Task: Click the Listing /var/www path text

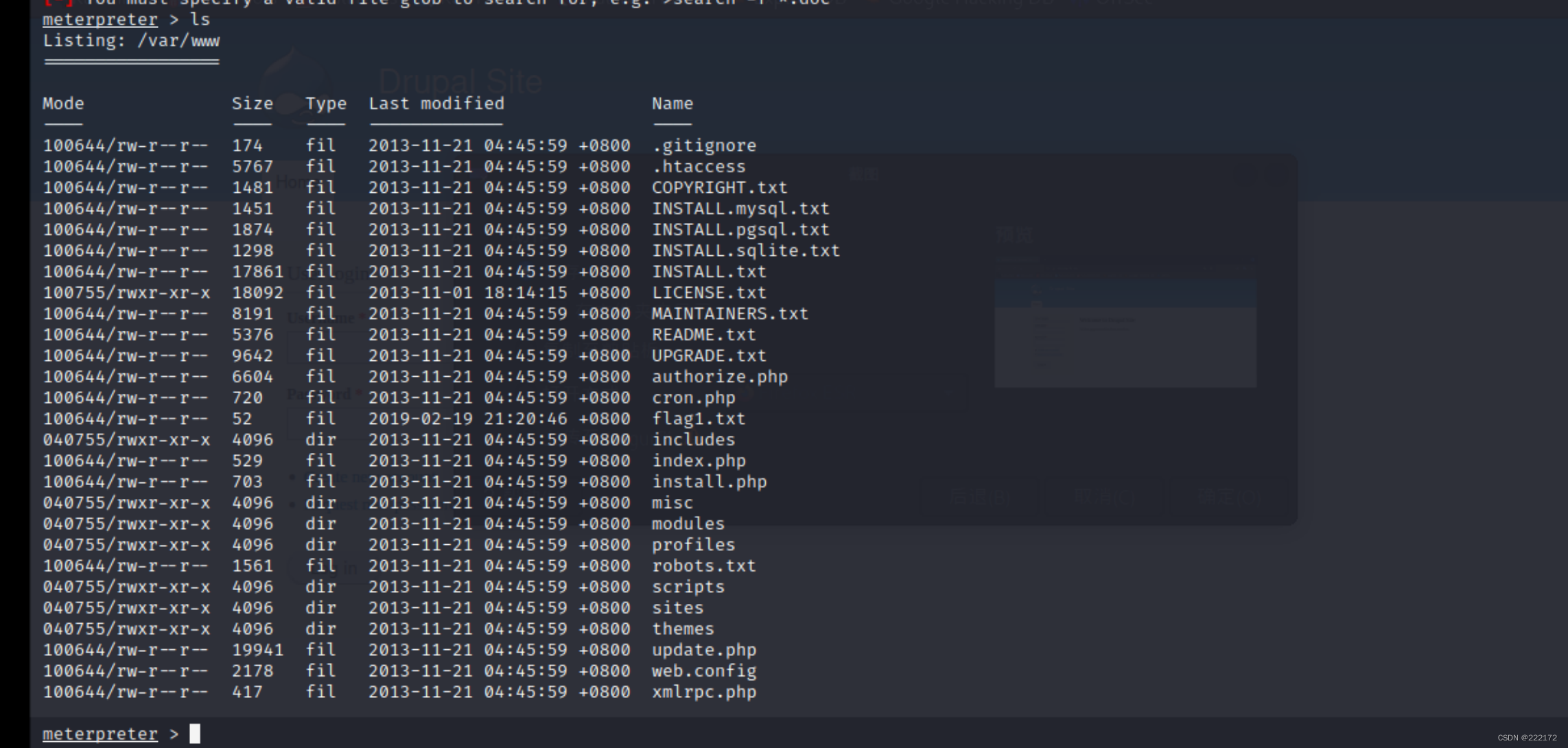Action: click(x=131, y=41)
